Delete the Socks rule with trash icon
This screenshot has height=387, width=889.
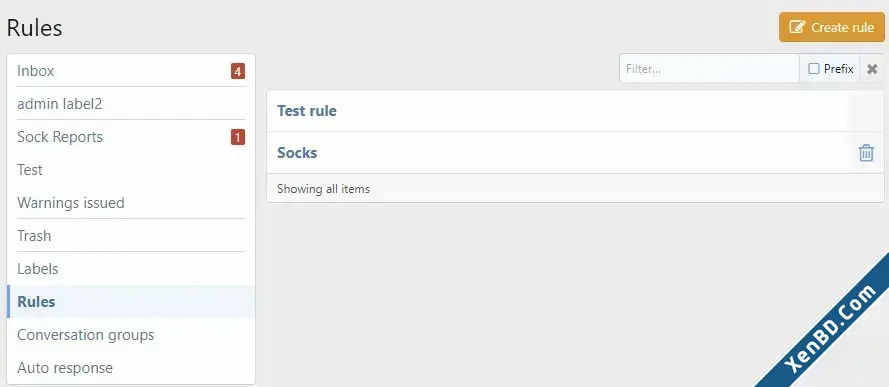tap(866, 153)
